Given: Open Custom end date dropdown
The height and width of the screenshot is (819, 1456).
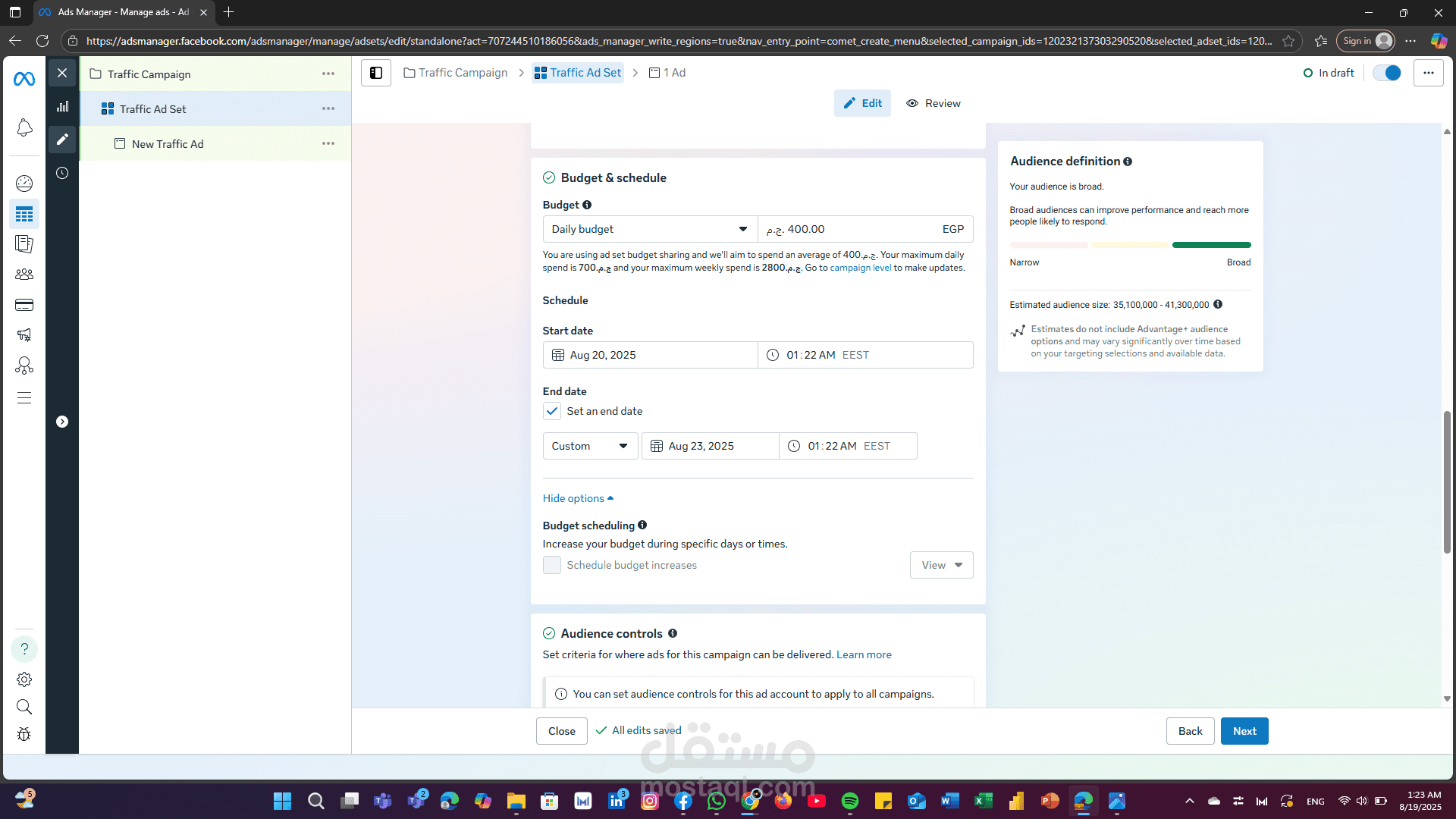Looking at the screenshot, I should (590, 446).
